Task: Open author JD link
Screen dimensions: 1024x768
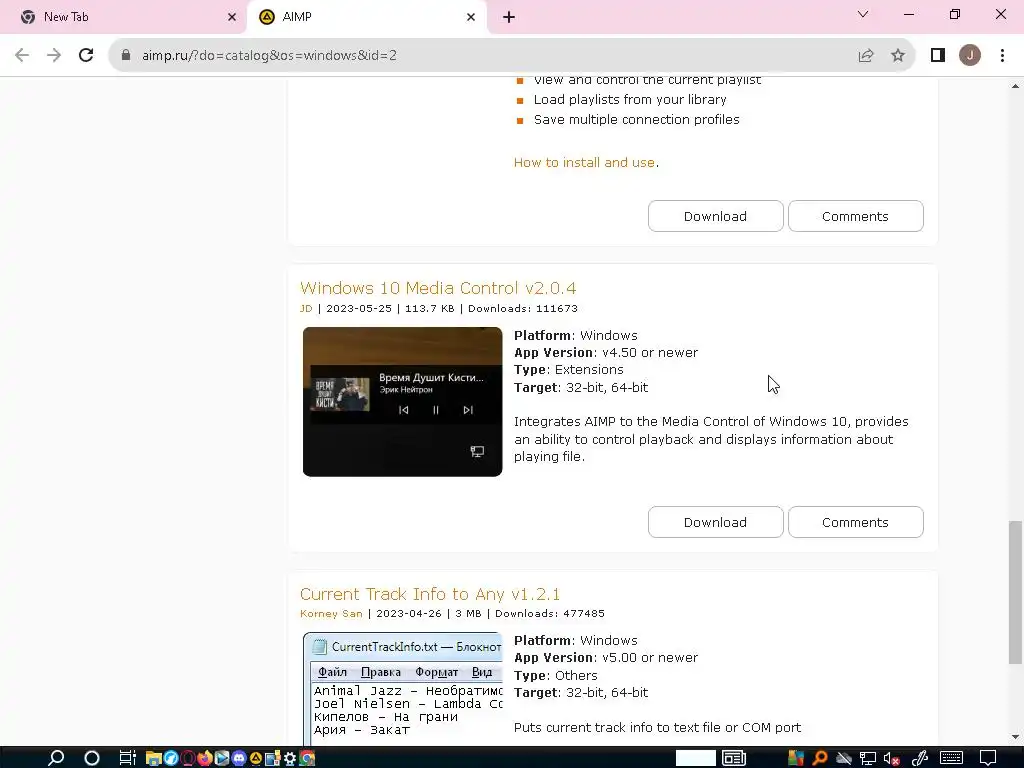Action: [306, 308]
